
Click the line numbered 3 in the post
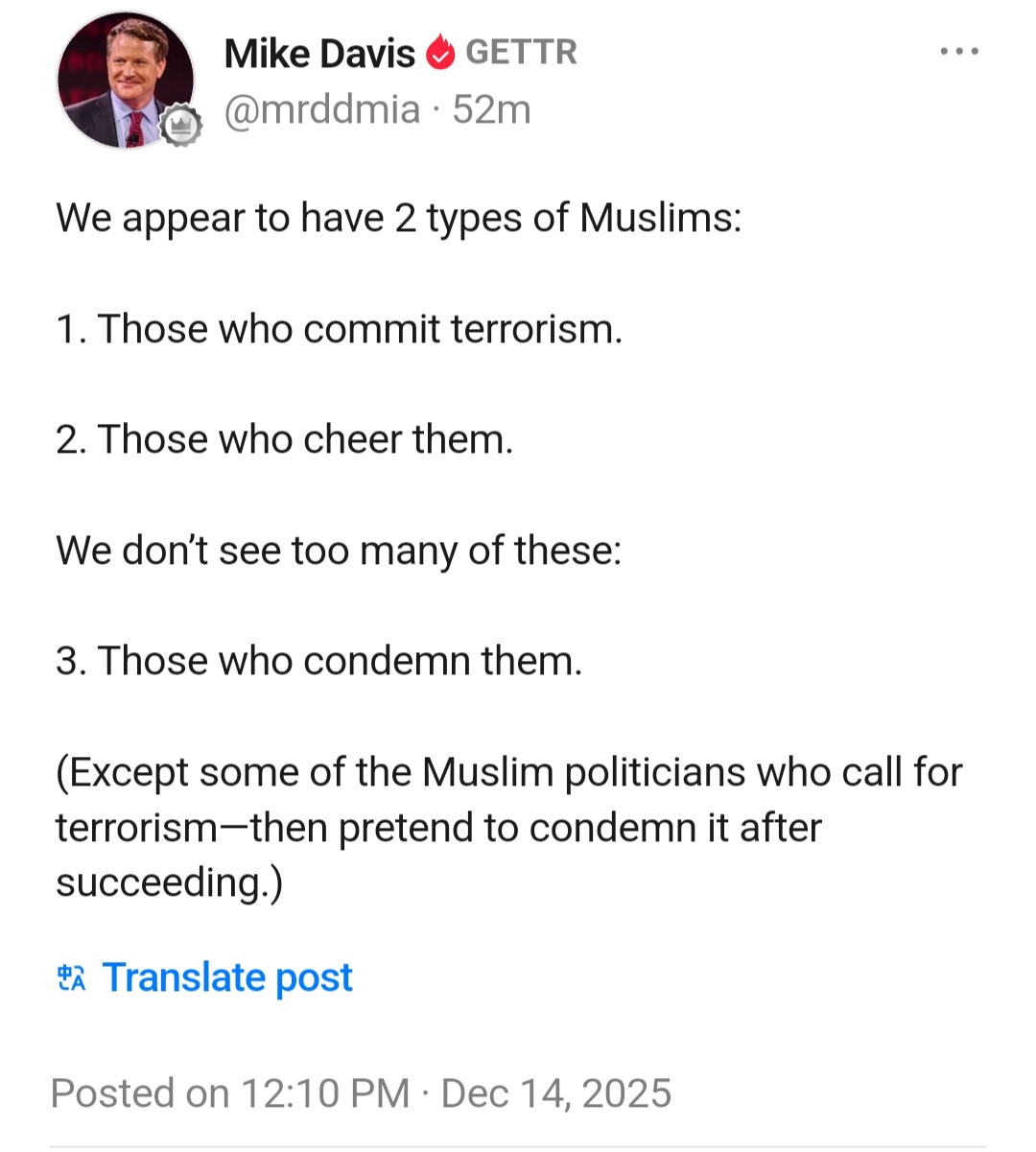tap(318, 661)
